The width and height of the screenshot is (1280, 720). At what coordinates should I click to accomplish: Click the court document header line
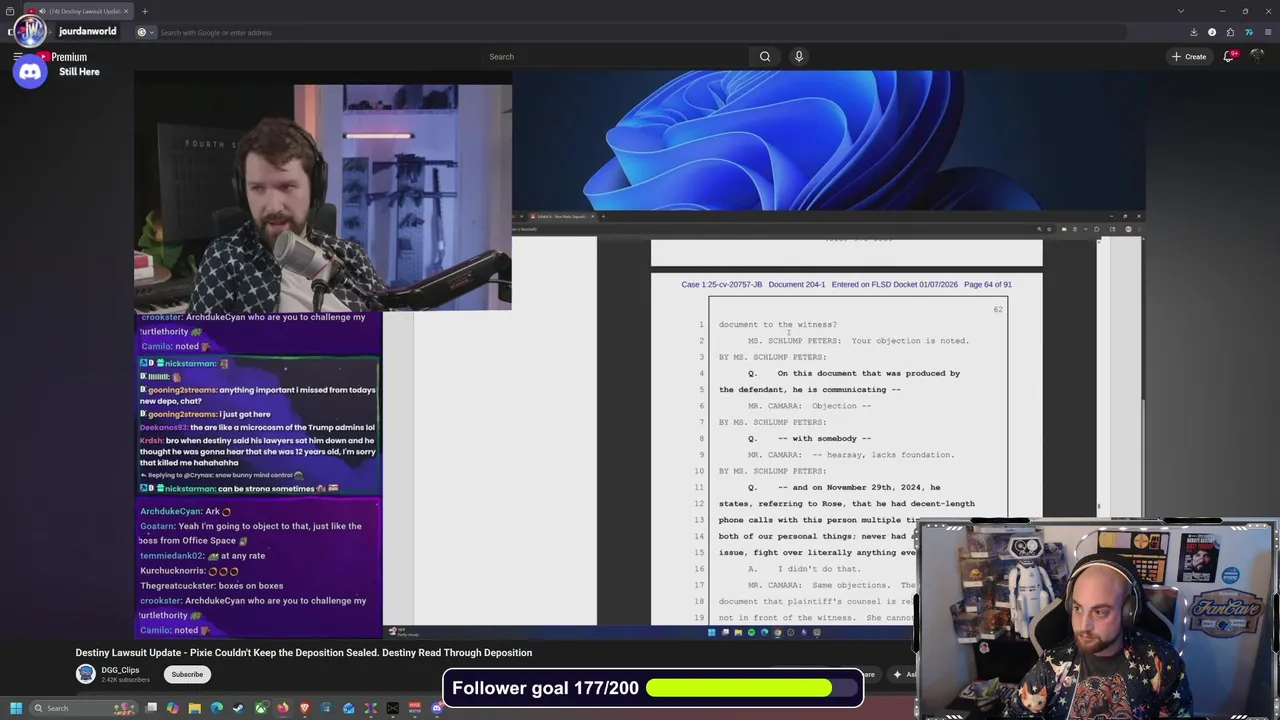(846, 284)
